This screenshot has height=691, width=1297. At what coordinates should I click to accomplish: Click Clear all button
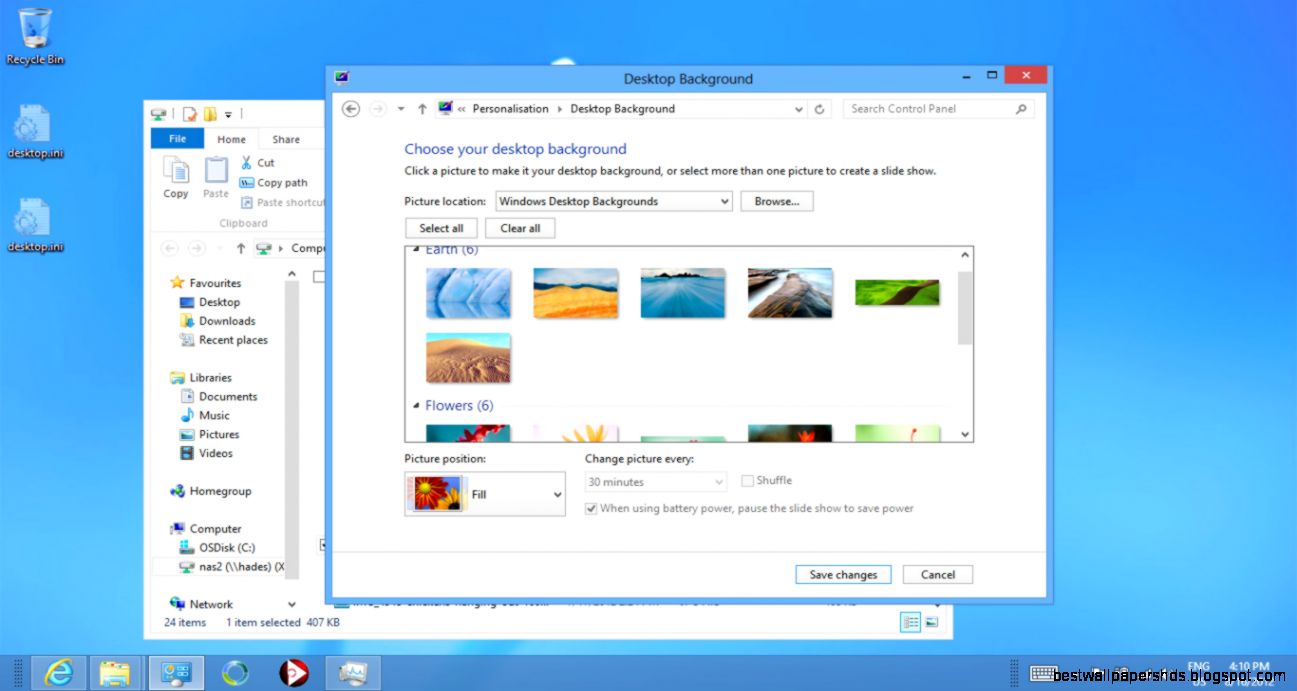pyautogui.click(x=520, y=228)
